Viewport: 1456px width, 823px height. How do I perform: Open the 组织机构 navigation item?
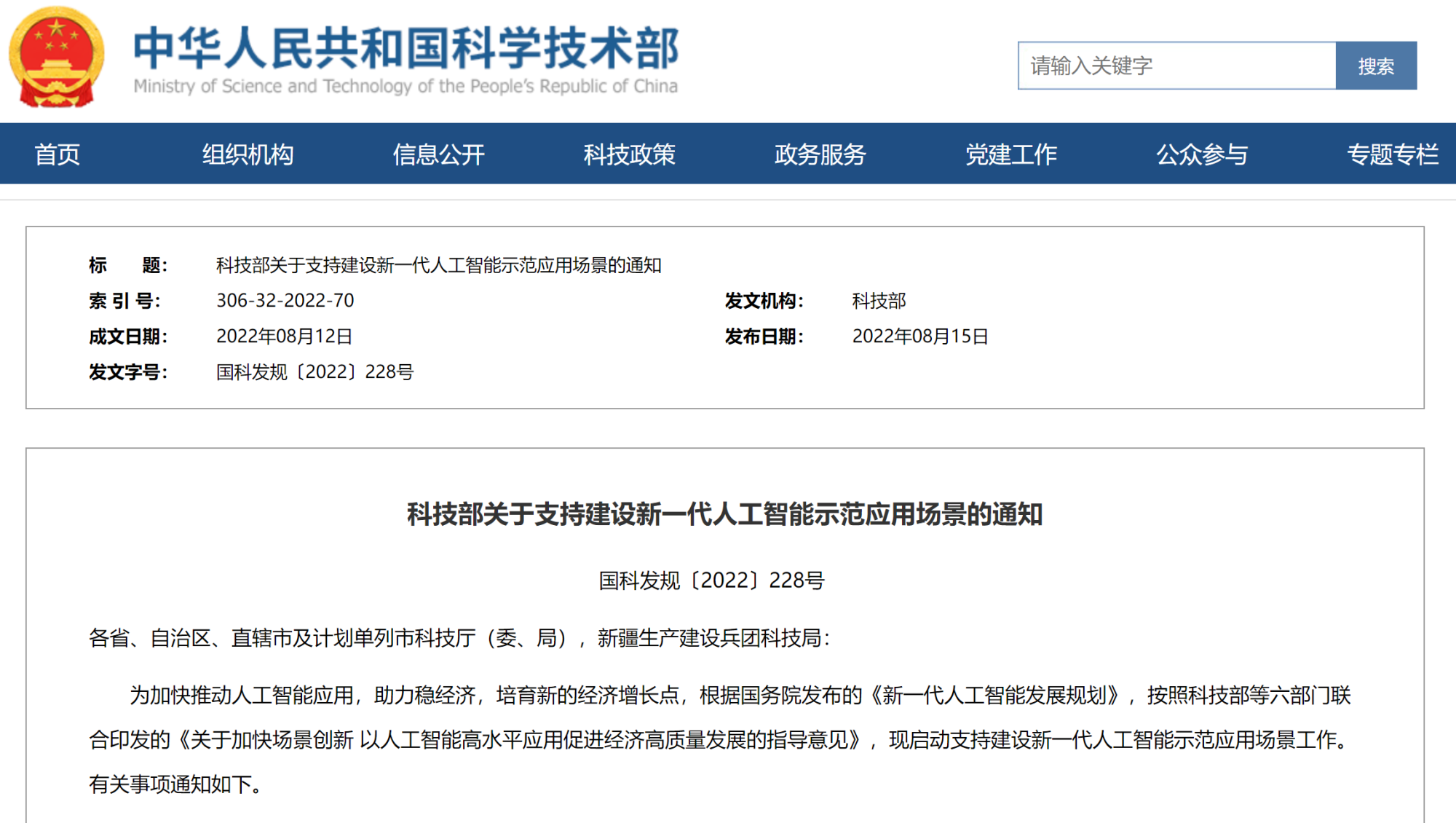248,154
